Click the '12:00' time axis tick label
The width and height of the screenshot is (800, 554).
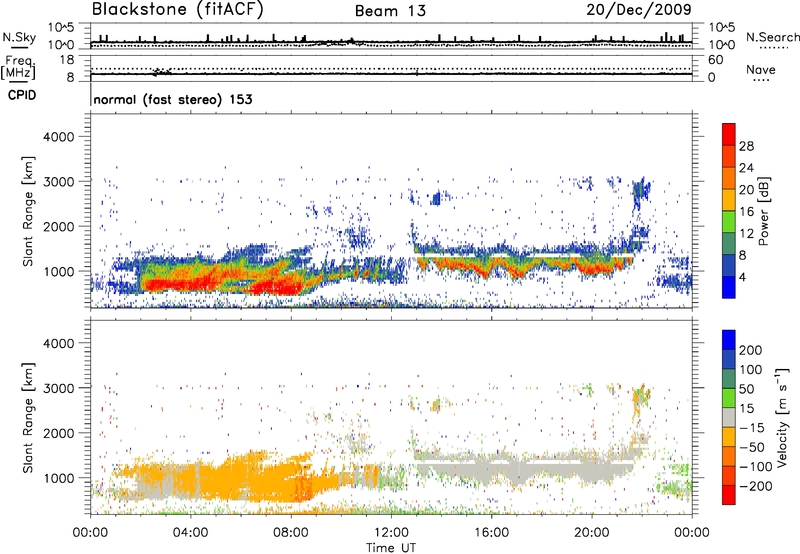pos(391,533)
